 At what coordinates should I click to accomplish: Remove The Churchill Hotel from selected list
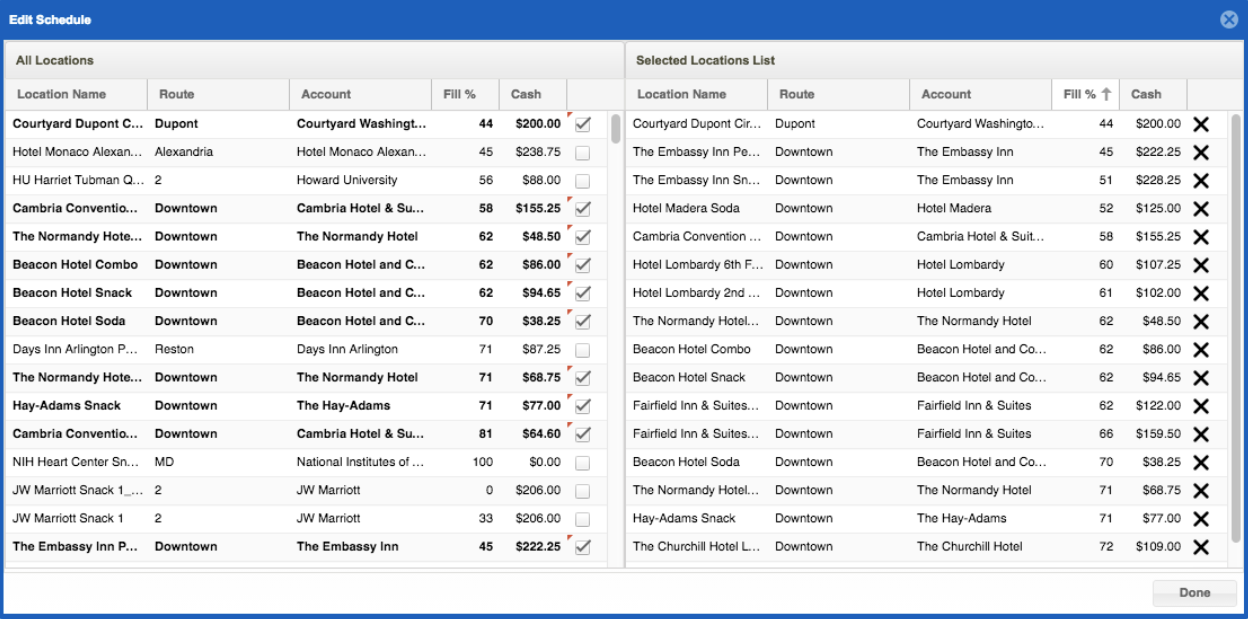[x=1201, y=546]
